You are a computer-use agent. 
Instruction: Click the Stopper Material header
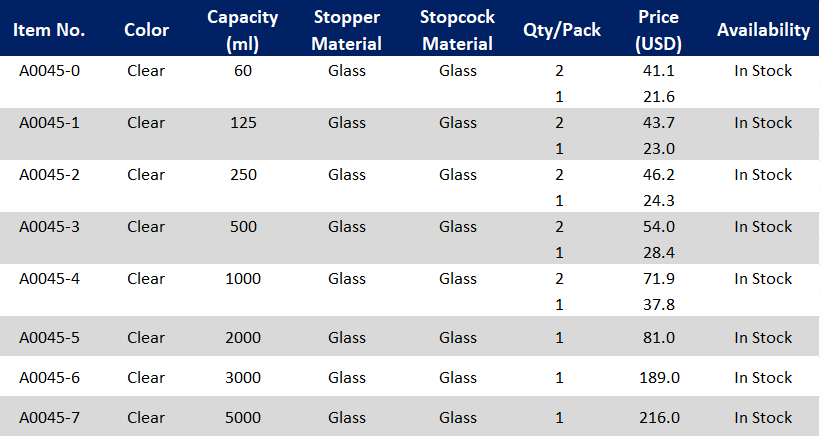(346, 30)
